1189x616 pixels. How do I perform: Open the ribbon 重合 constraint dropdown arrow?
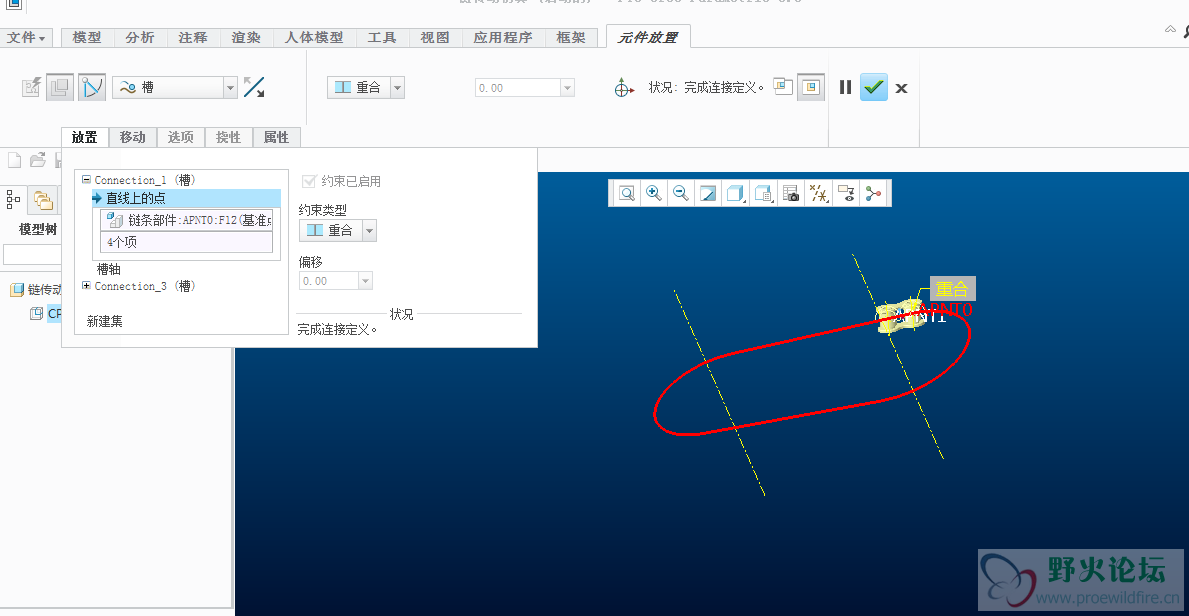point(397,88)
